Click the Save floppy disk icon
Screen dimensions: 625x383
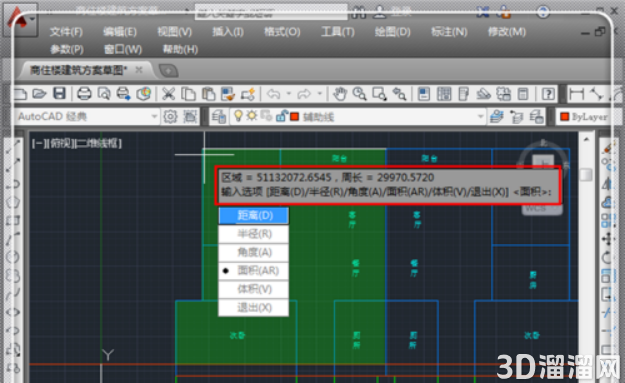pyautogui.click(x=59, y=94)
